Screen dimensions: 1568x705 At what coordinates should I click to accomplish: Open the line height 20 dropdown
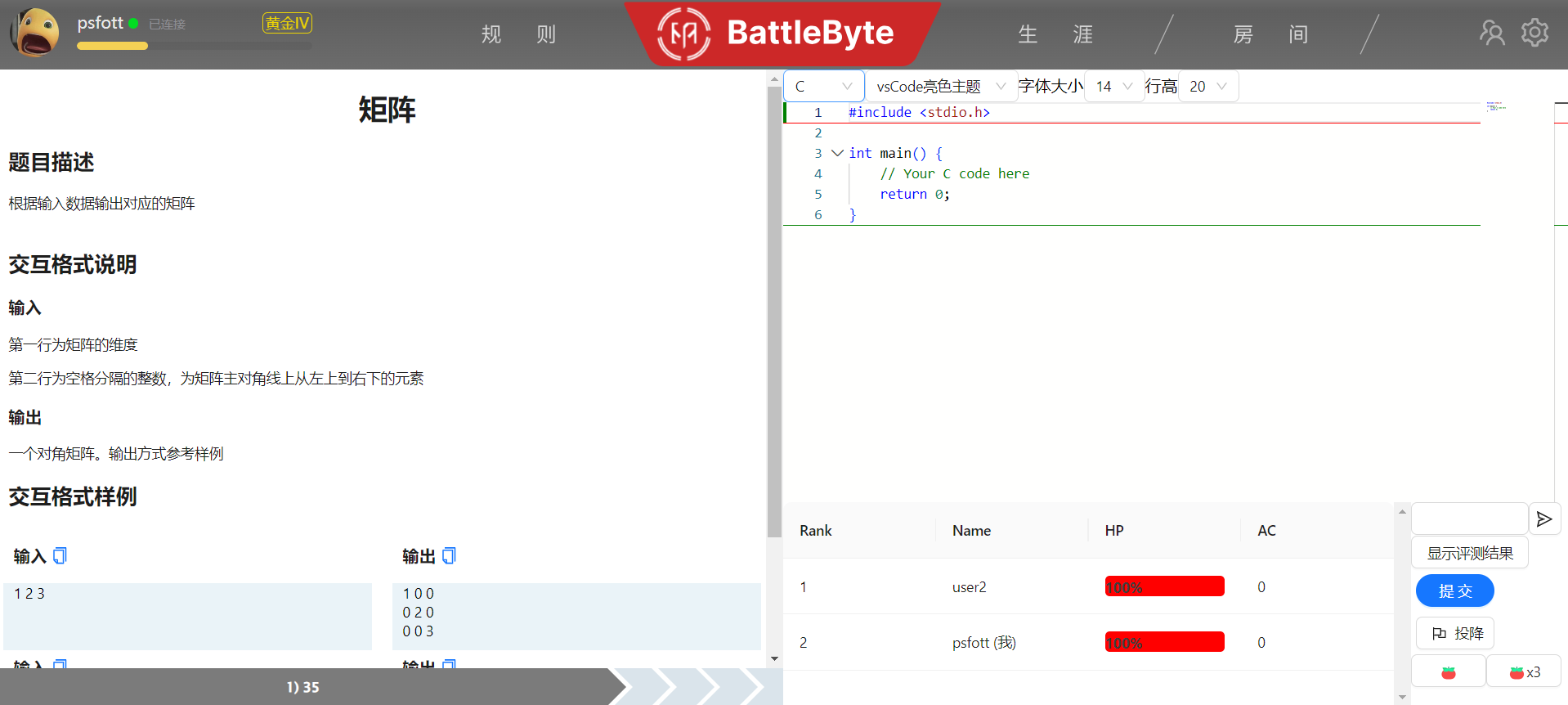coord(1207,86)
